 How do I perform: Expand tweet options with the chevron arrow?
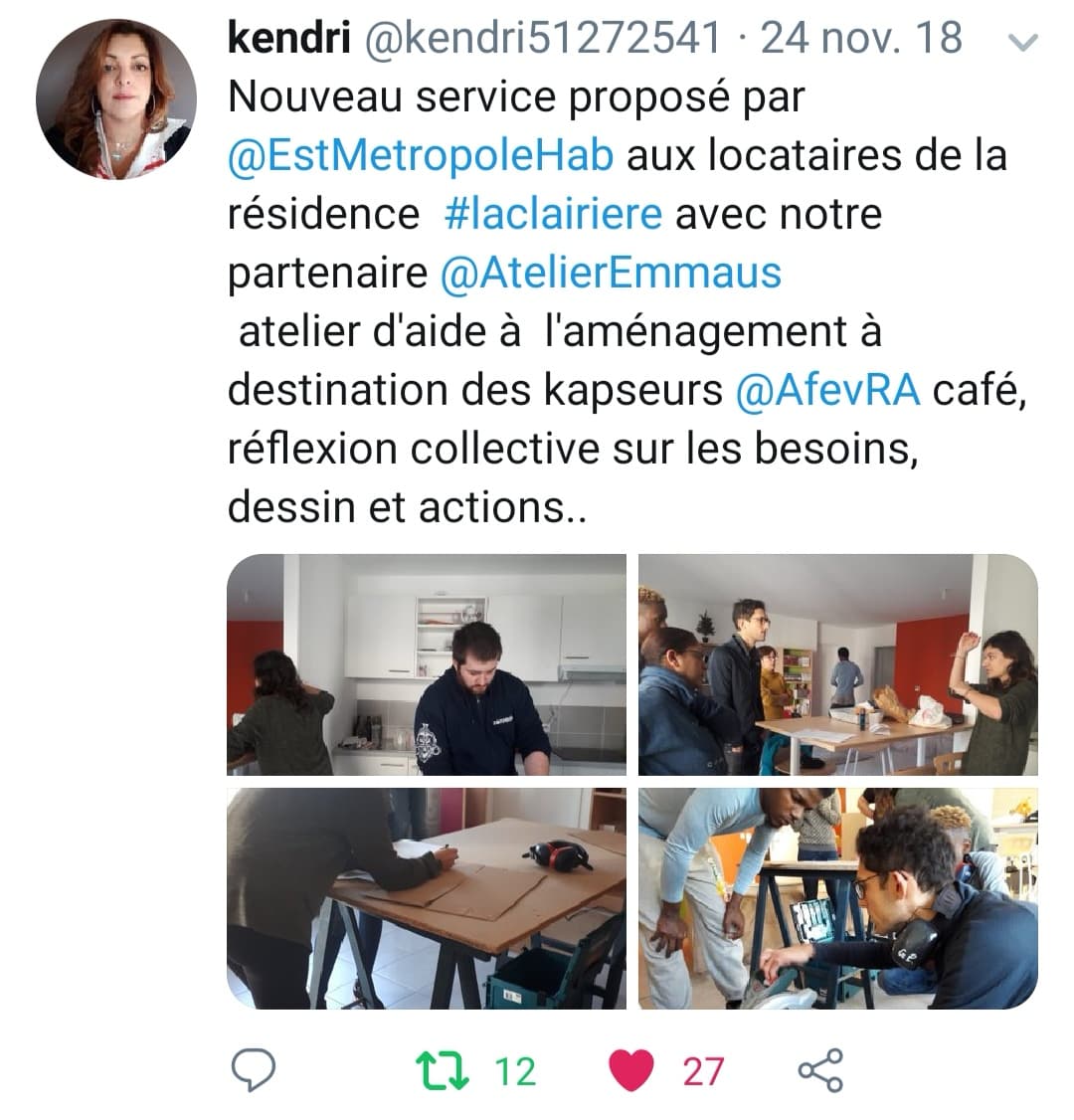click(1022, 43)
